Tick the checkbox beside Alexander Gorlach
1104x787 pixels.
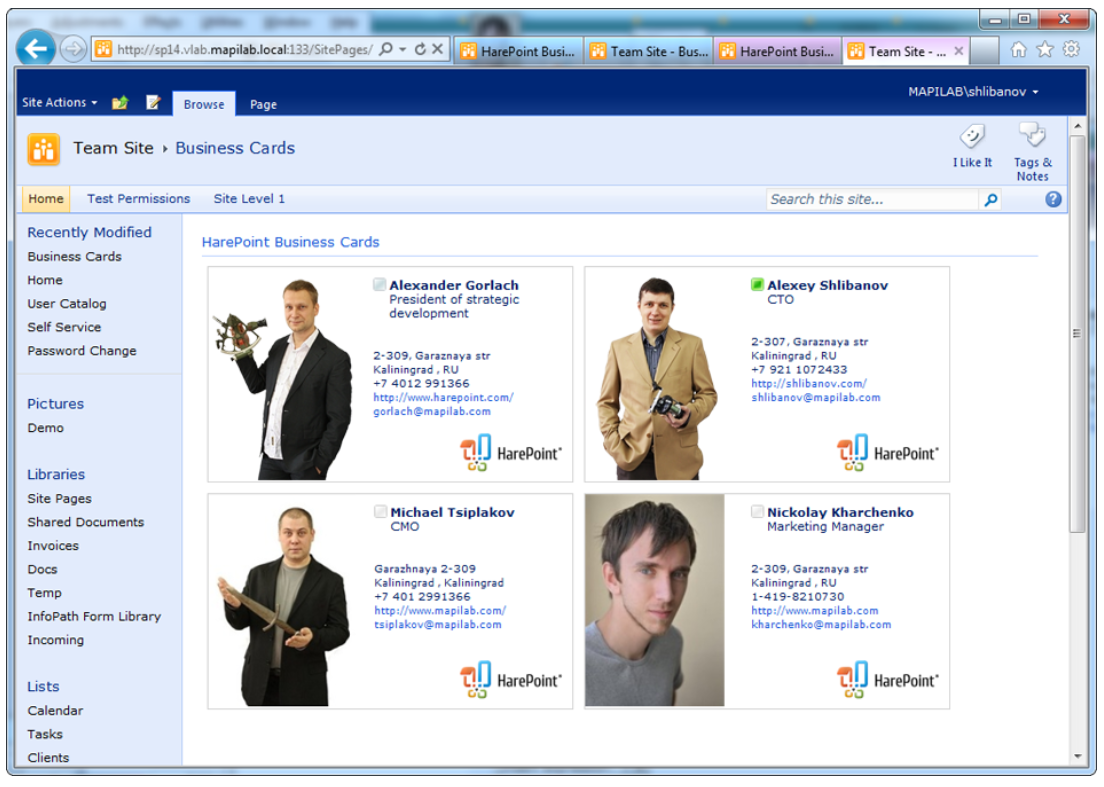380,285
